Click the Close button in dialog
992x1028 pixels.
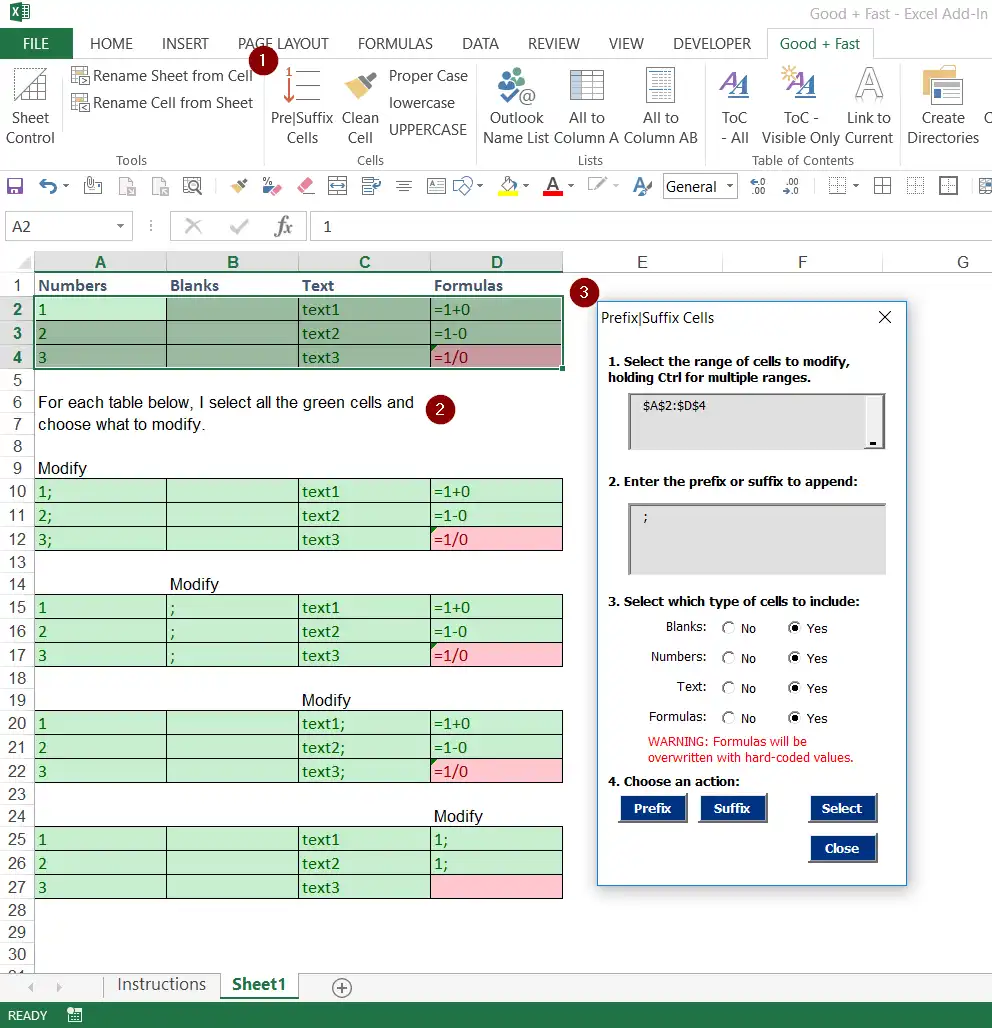842,848
